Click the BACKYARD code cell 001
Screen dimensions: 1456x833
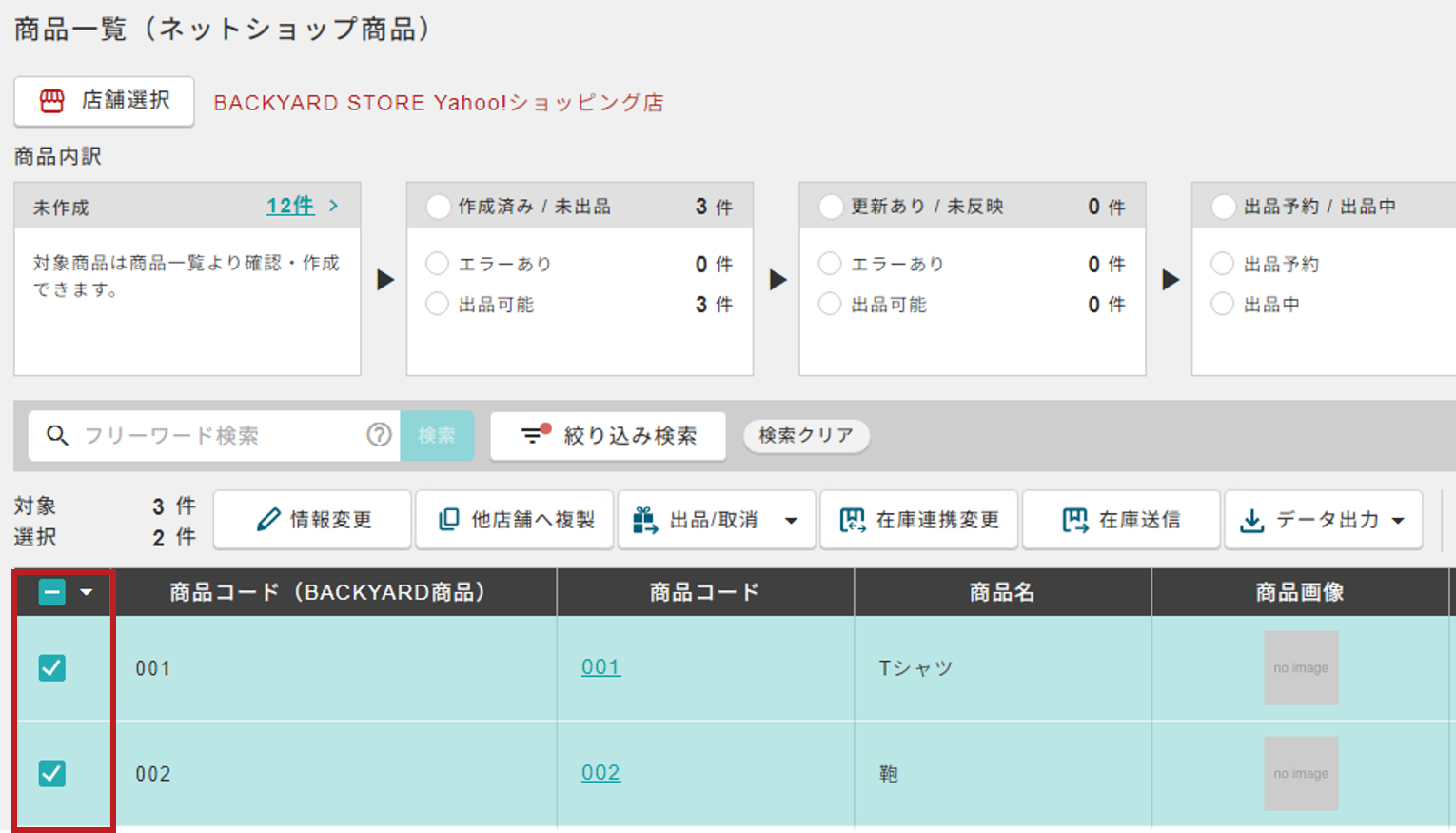point(335,668)
